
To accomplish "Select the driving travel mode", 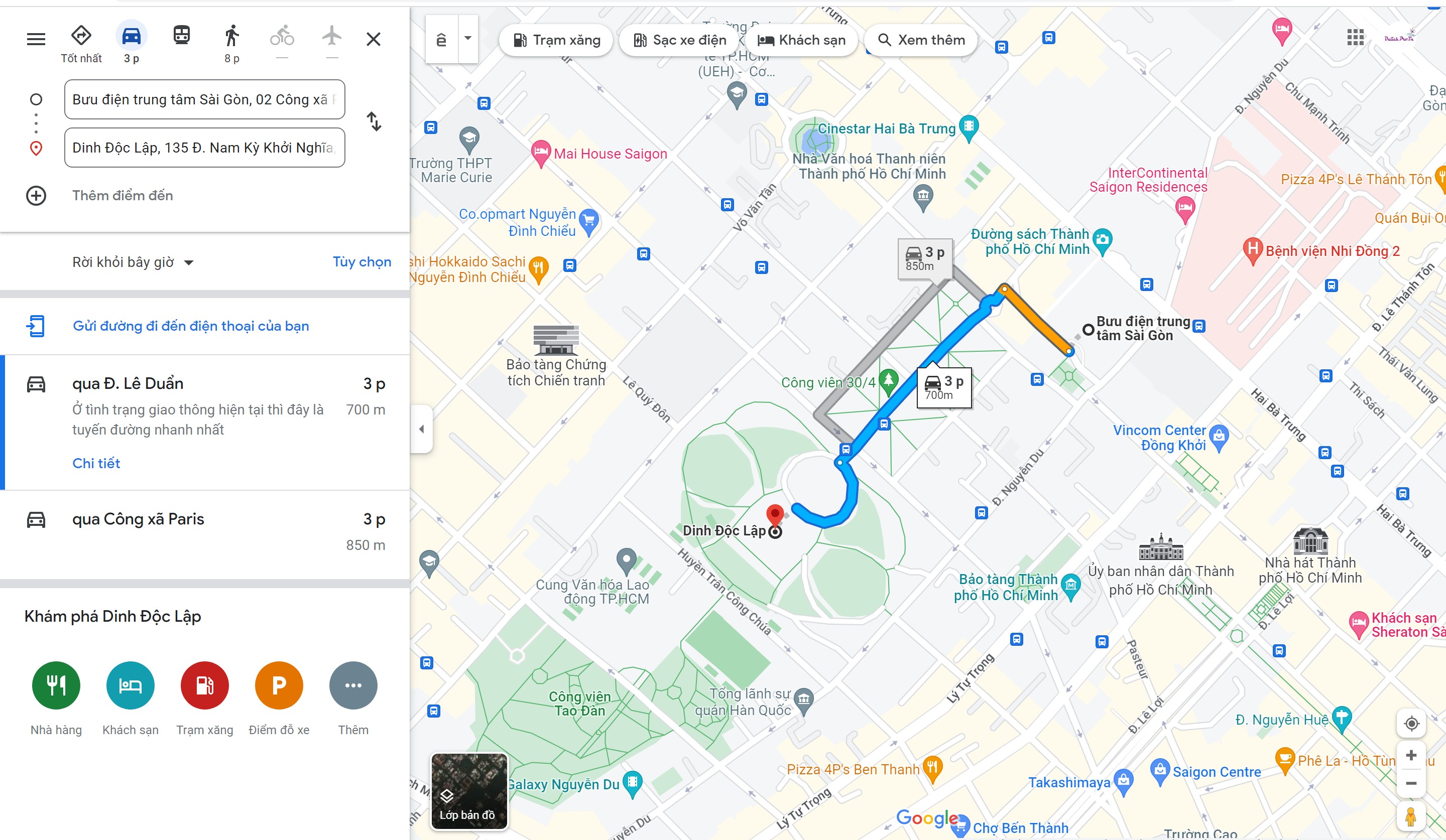I will (132, 43).
